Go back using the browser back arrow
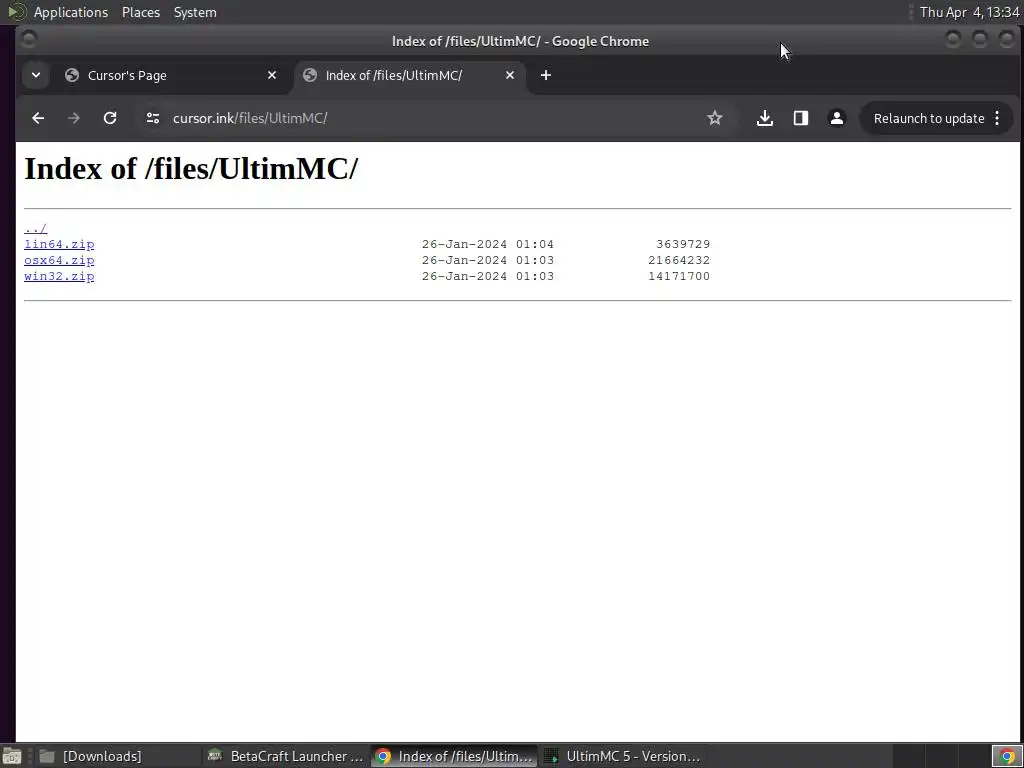This screenshot has width=1024, height=768. (x=38, y=118)
